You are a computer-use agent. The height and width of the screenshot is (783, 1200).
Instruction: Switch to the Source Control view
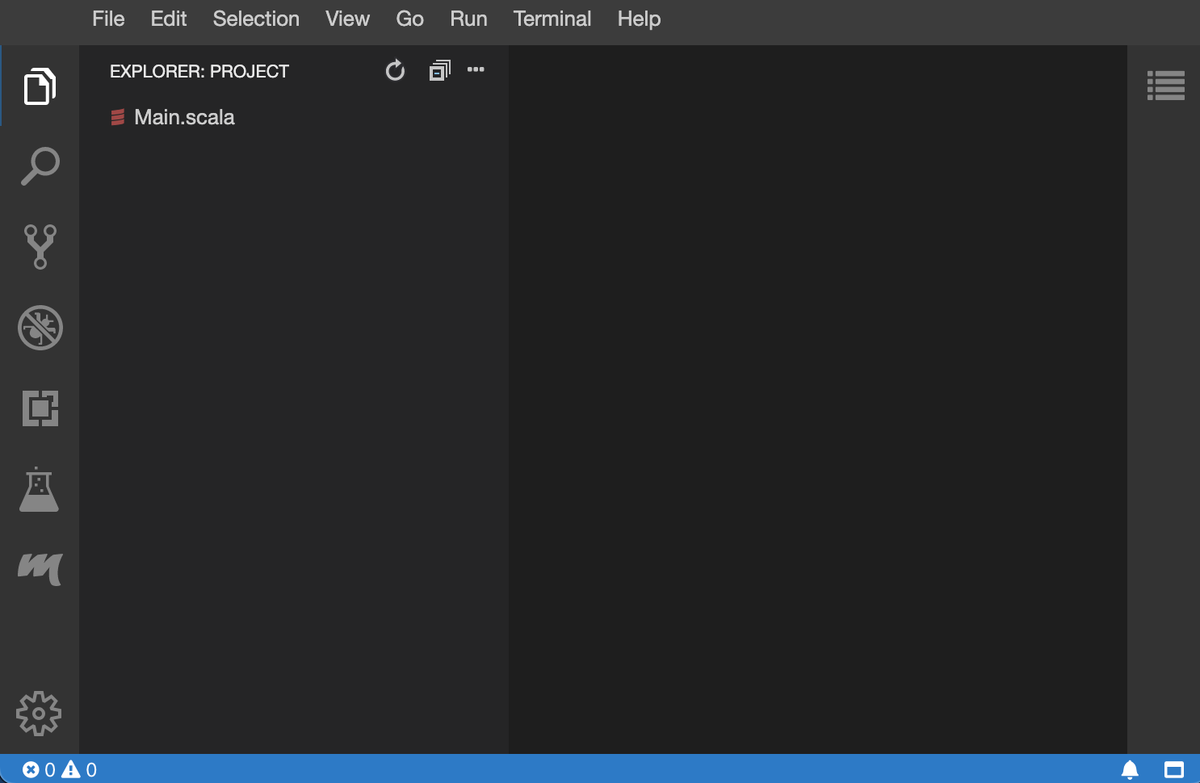click(x=40, y=247)
